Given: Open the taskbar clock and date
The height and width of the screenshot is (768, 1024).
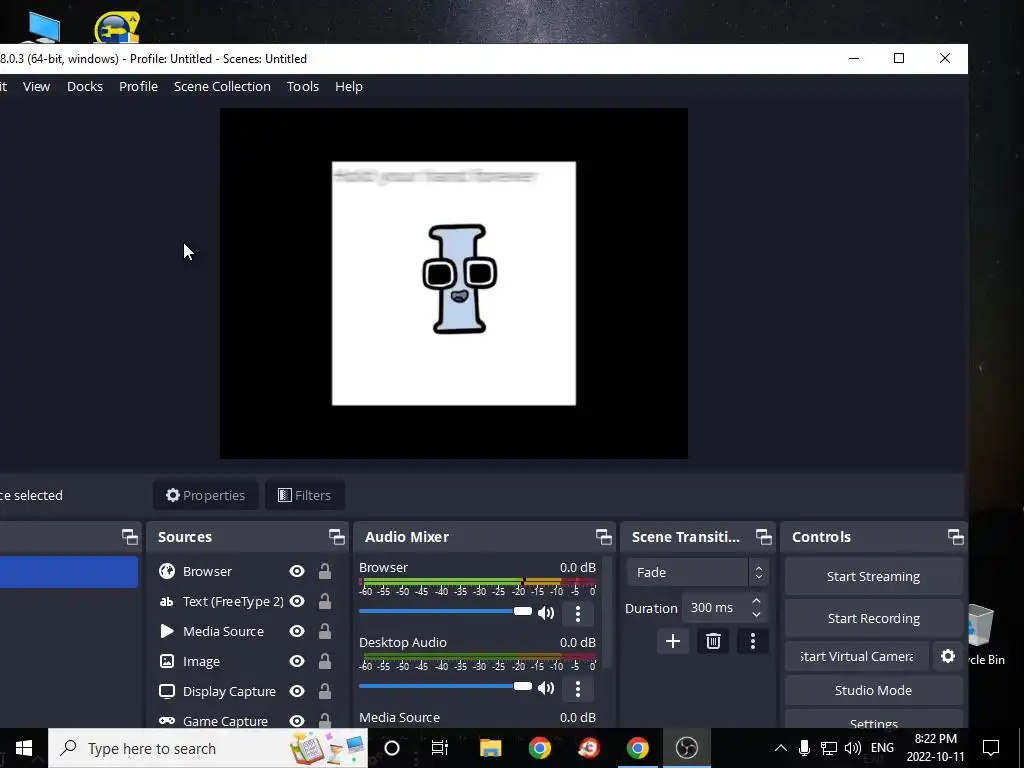Looking at the screenshot, I should coord(935,748).
